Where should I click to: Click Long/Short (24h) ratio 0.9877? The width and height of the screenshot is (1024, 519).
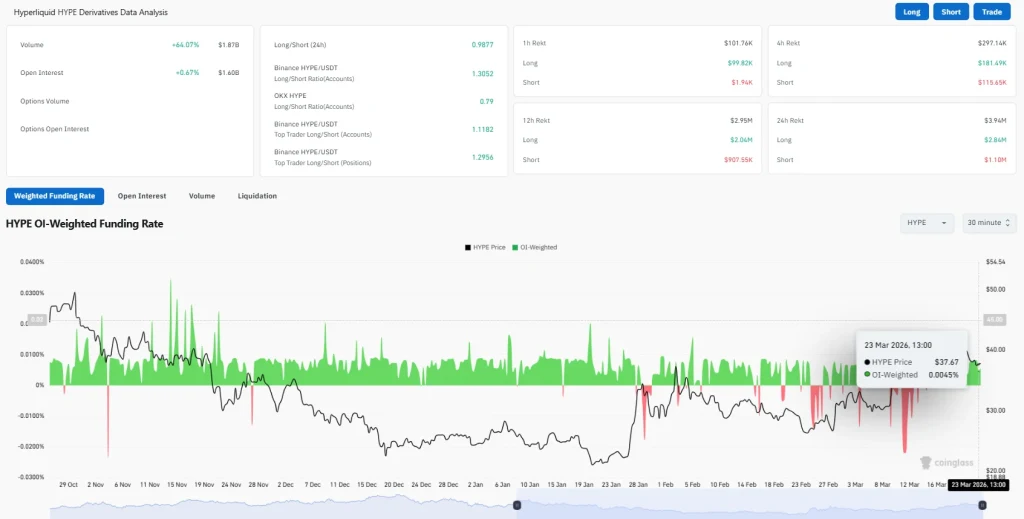[x=482, y=45]
